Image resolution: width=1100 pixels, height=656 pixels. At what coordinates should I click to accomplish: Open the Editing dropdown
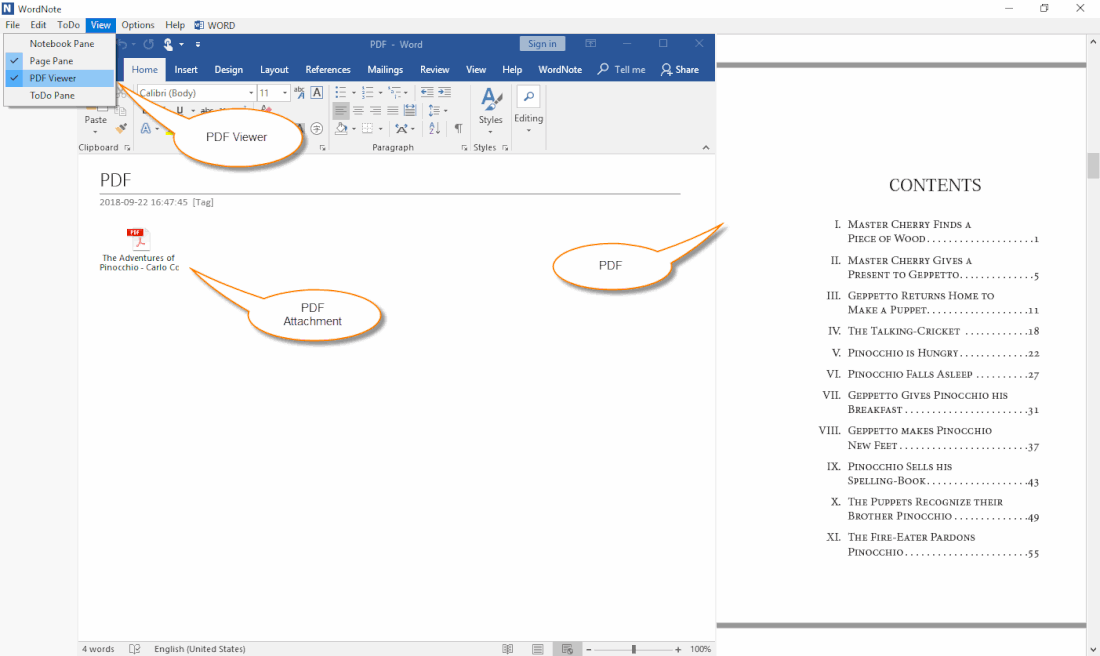[528, 130]
